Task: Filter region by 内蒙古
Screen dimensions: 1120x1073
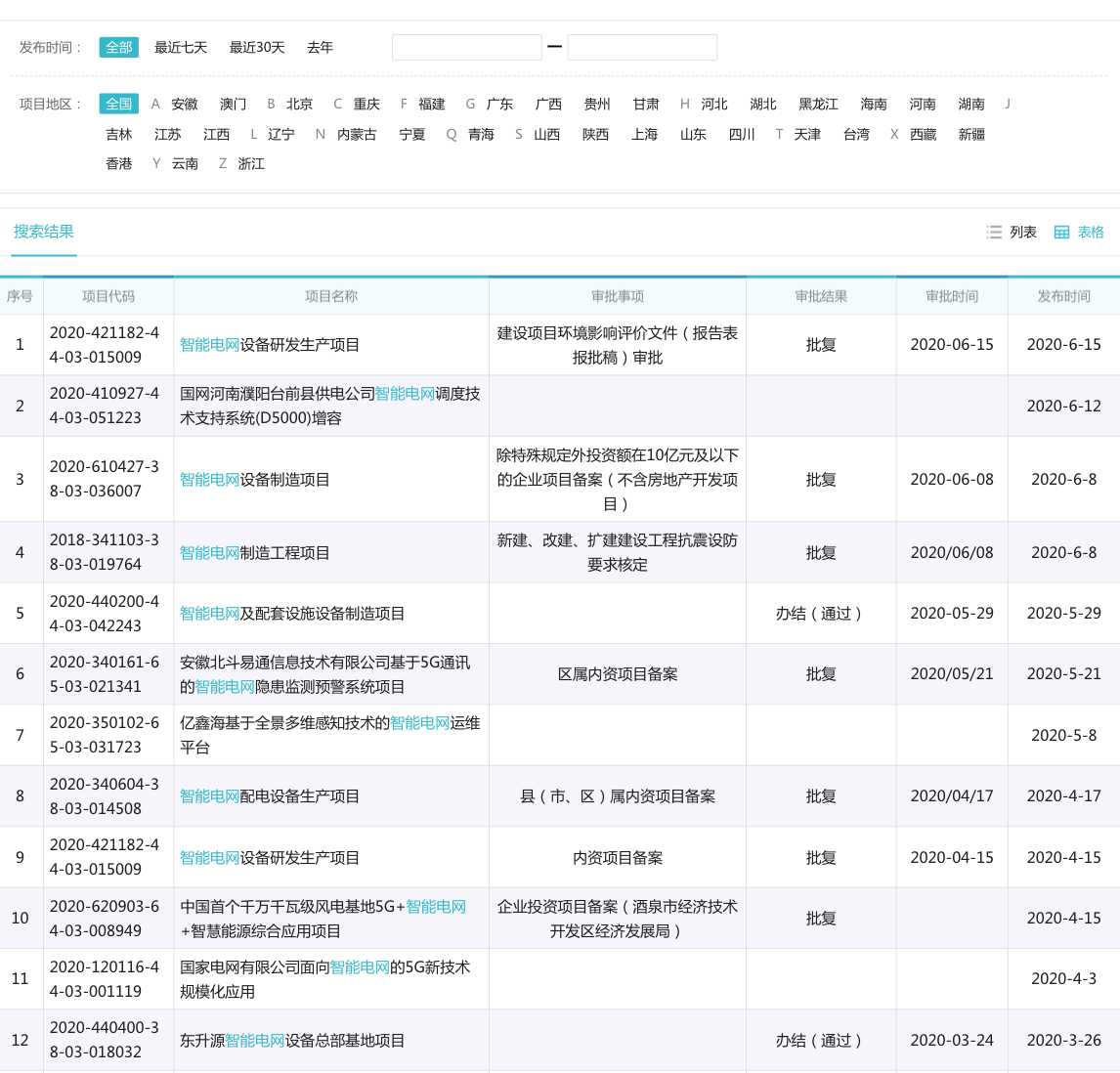Action: 357,134
